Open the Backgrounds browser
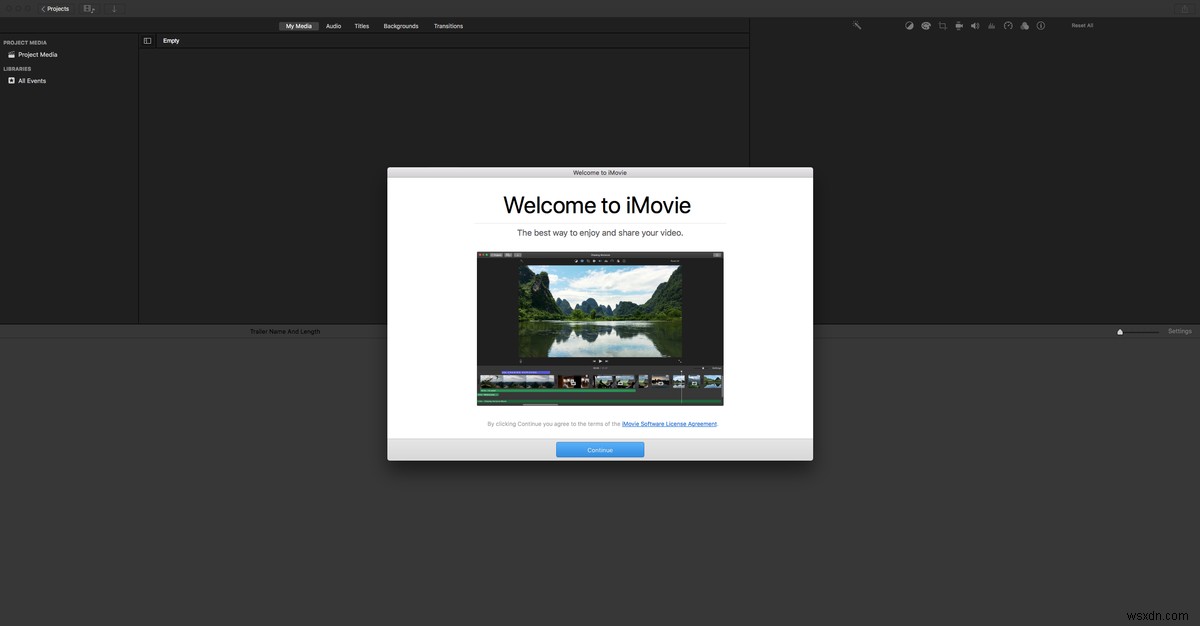Viewport: 1200px width, 626px height. 400,26
